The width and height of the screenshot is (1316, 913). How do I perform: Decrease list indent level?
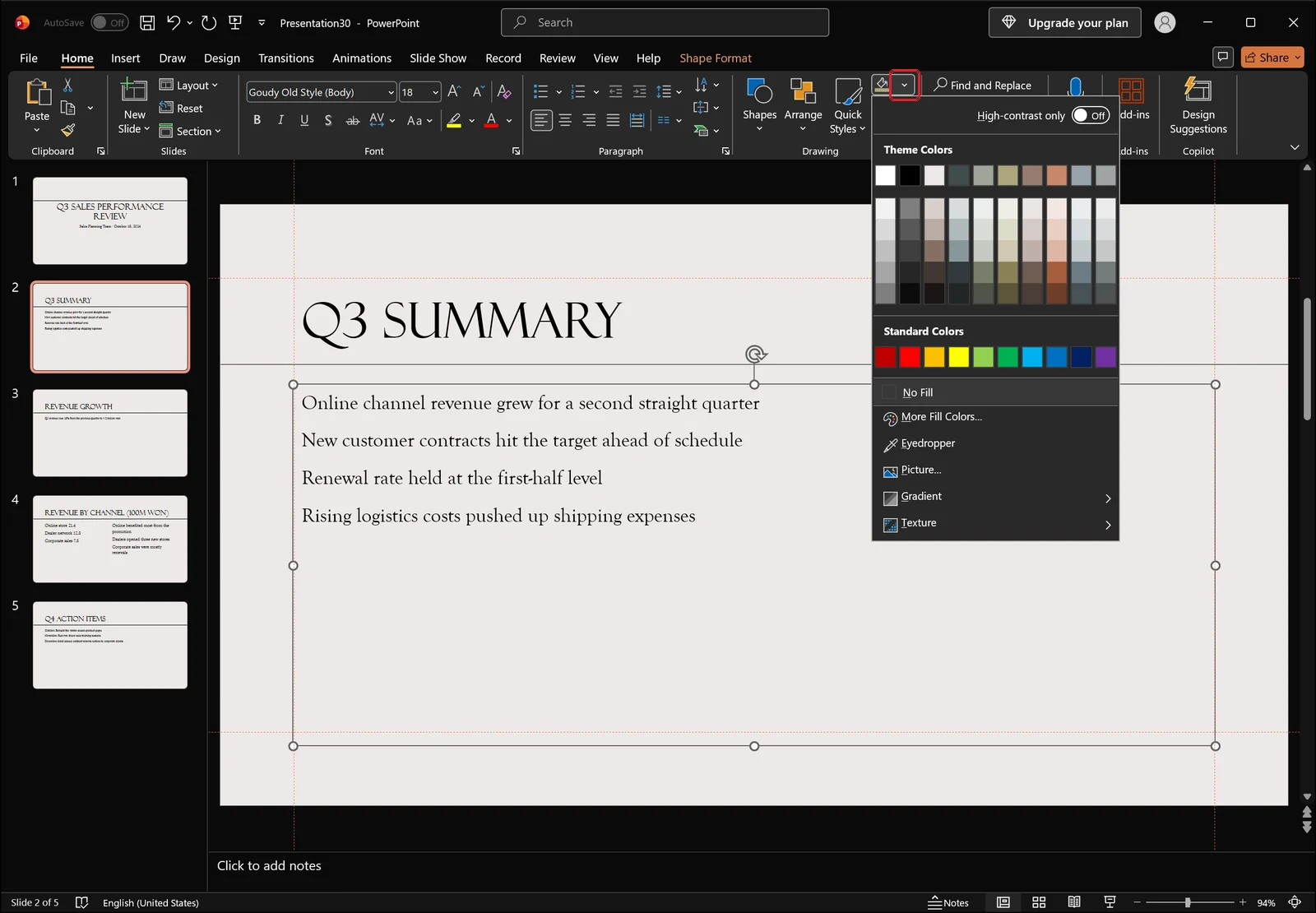tap(615, 92)
